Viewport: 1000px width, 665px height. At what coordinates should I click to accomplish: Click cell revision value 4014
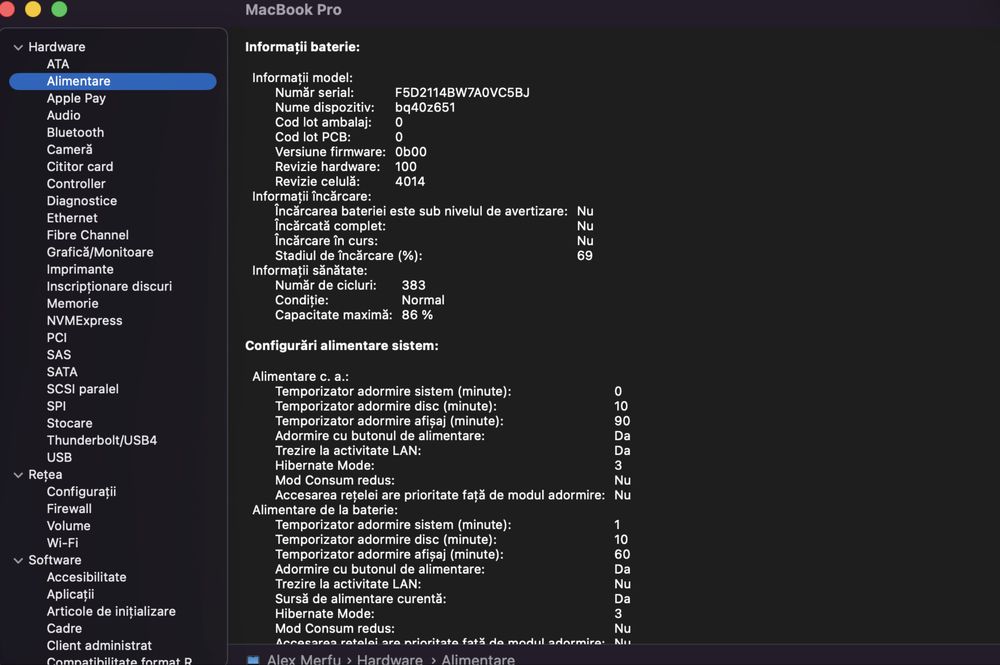[x=410, y=182]
